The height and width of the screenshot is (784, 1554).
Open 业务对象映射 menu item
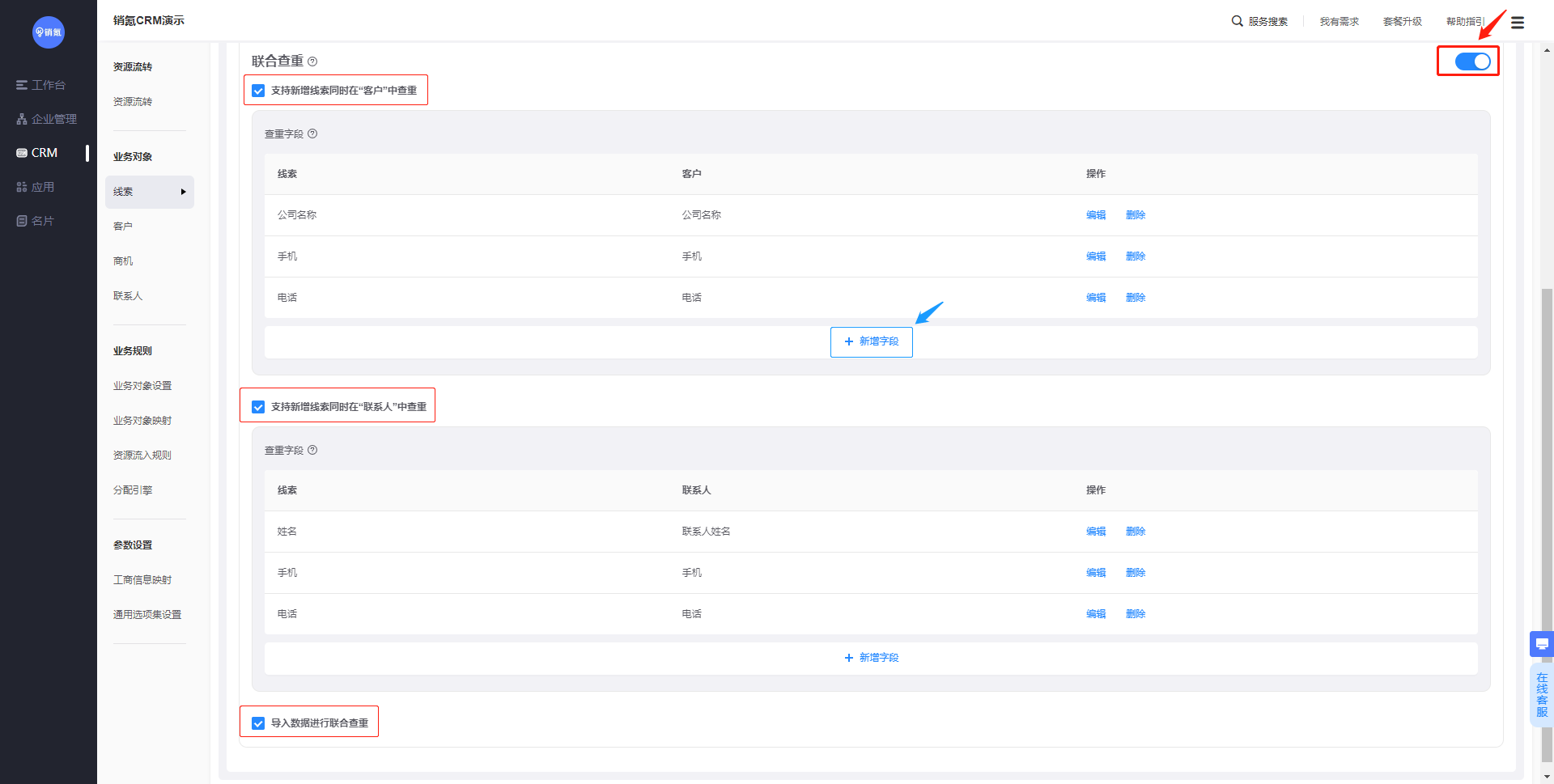142,421
